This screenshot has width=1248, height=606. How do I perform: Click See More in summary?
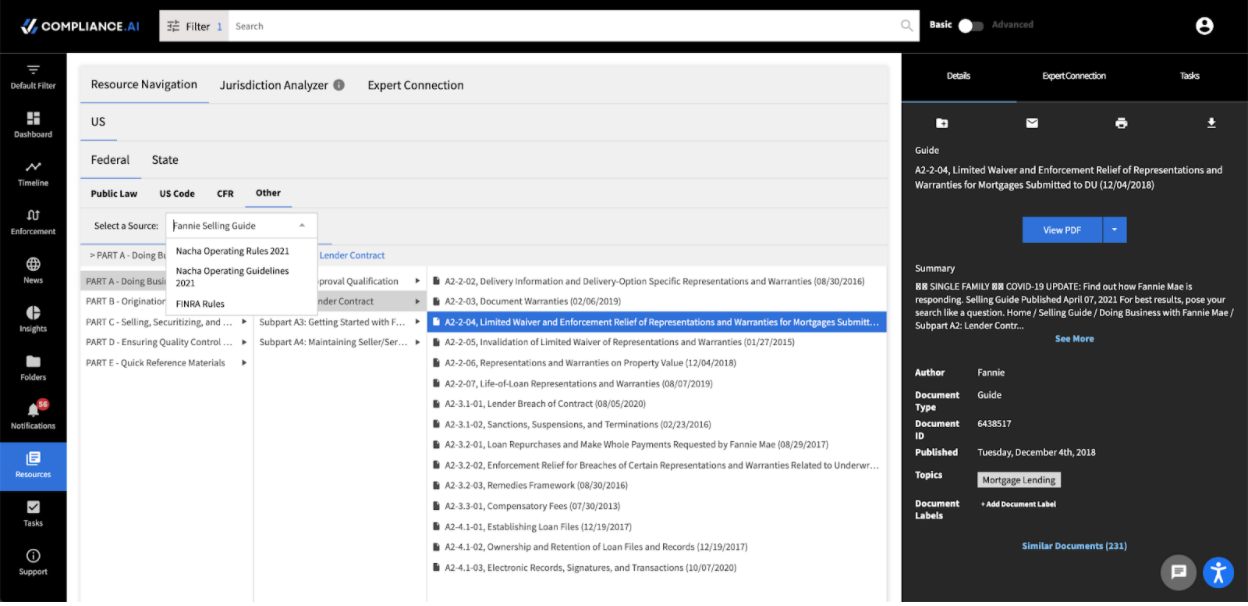tap(1074, 339)
